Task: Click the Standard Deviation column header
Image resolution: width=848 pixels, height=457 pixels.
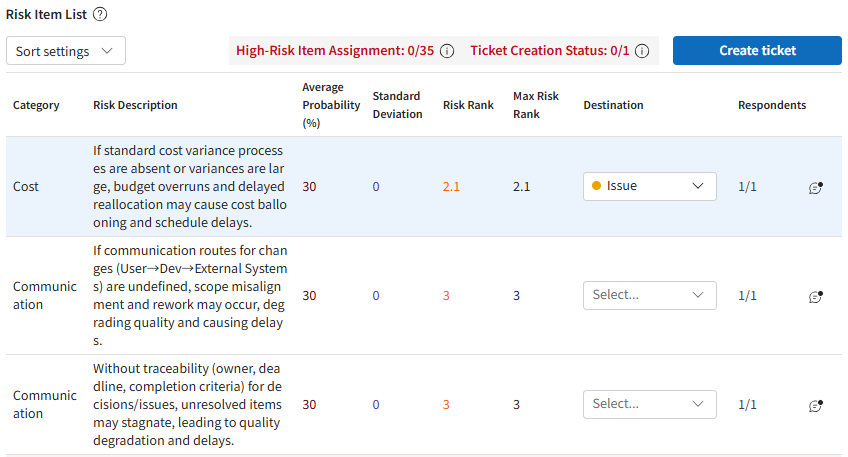Action: (x=396, y=105)
